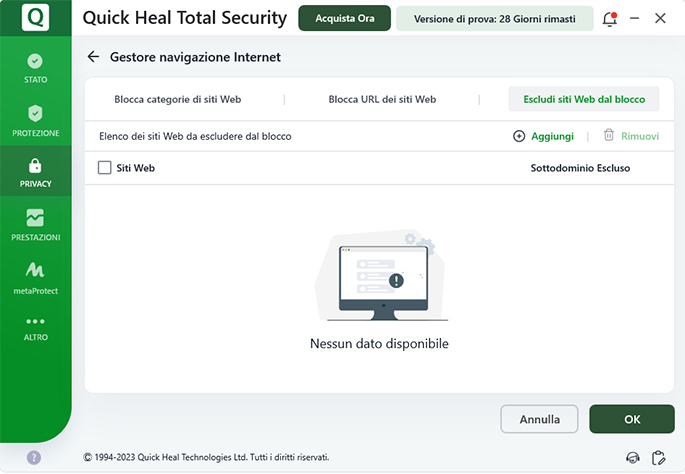
Task: Open the Protezione section in sidebar
Action: pyautogui.click(x=35, y=114)
